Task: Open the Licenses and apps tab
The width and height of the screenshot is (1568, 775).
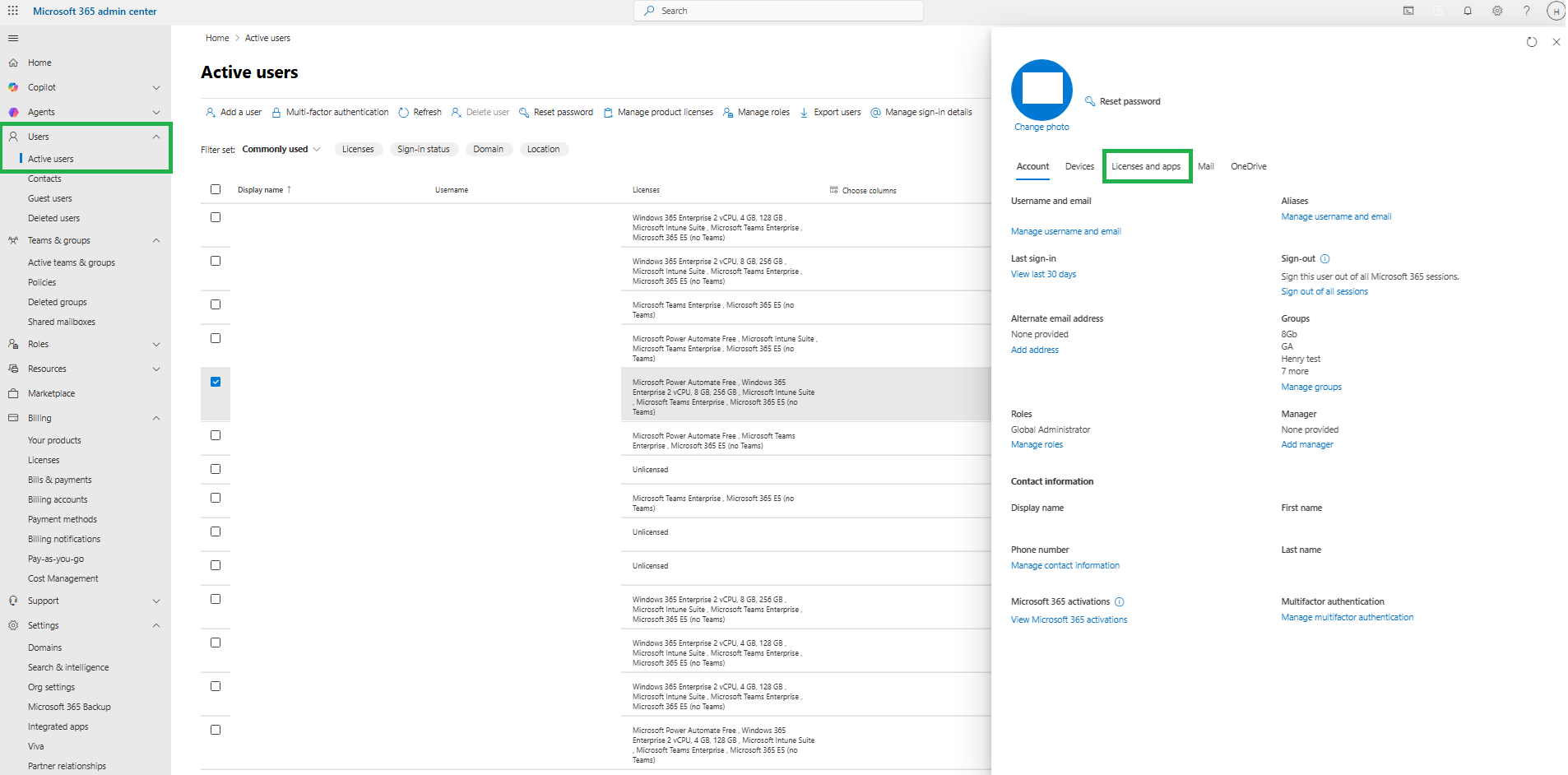Action: 1146,166
